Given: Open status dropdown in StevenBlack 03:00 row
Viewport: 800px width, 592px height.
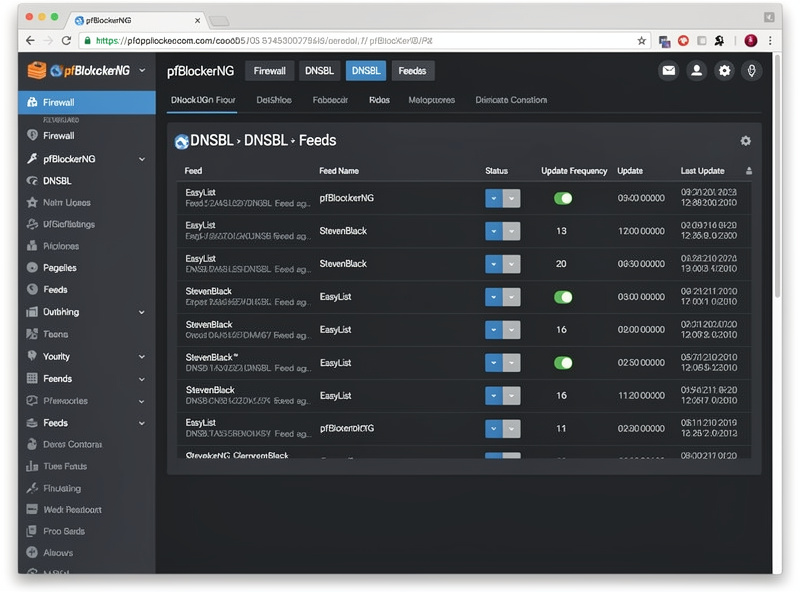Looking at the screenshot, I should 503,297.
